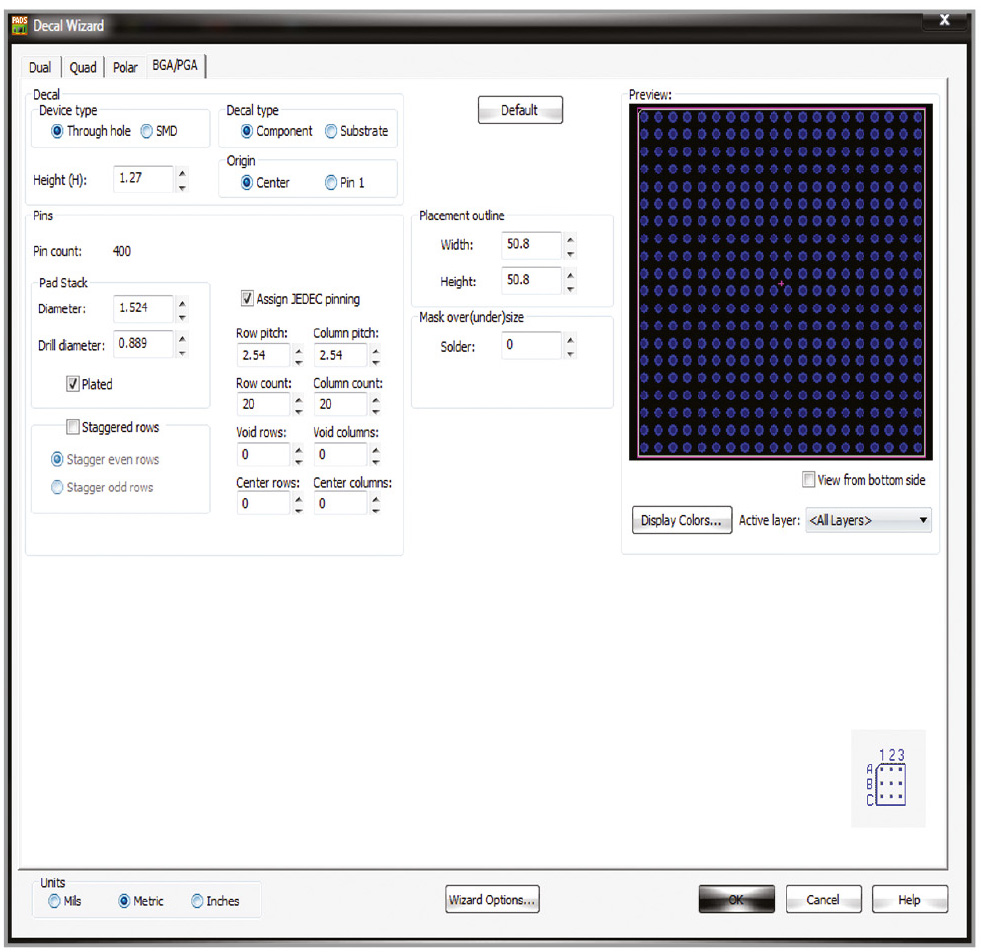Viewport: 981px width, 952px height.
Task: Open Wizard Options dialog
Action: (492, 900)
